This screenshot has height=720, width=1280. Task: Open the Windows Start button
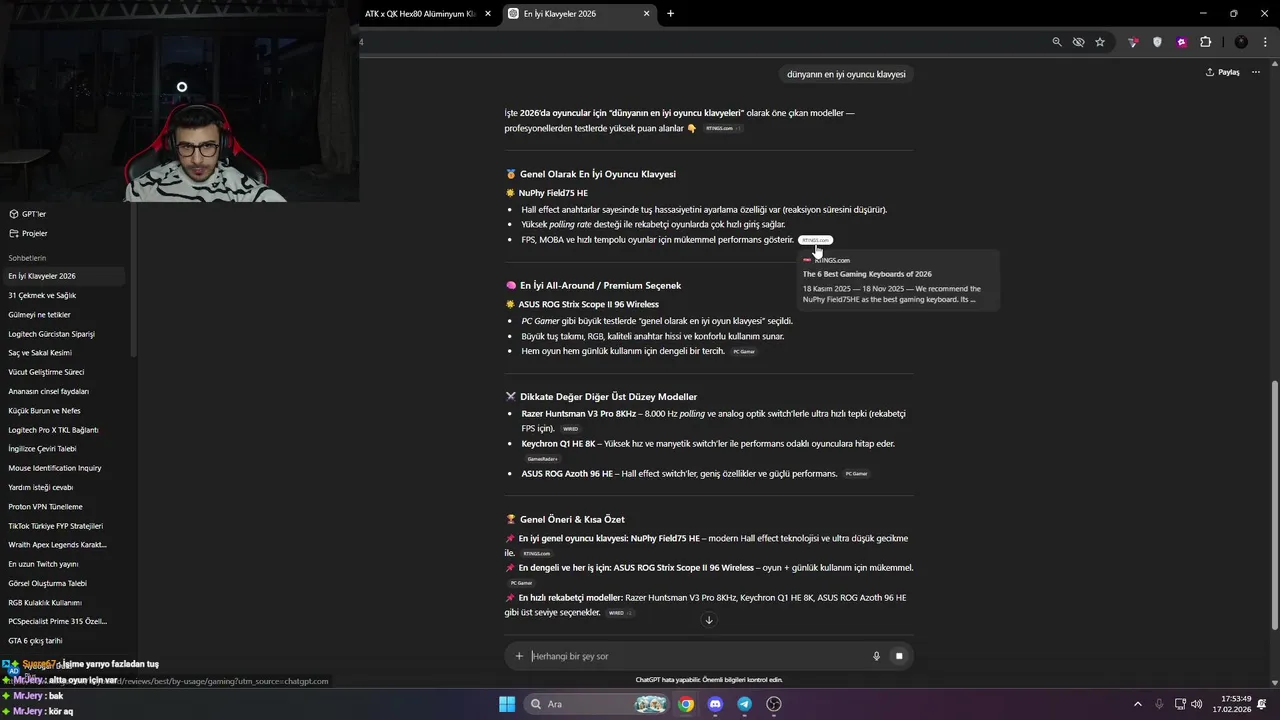(507, 704)
